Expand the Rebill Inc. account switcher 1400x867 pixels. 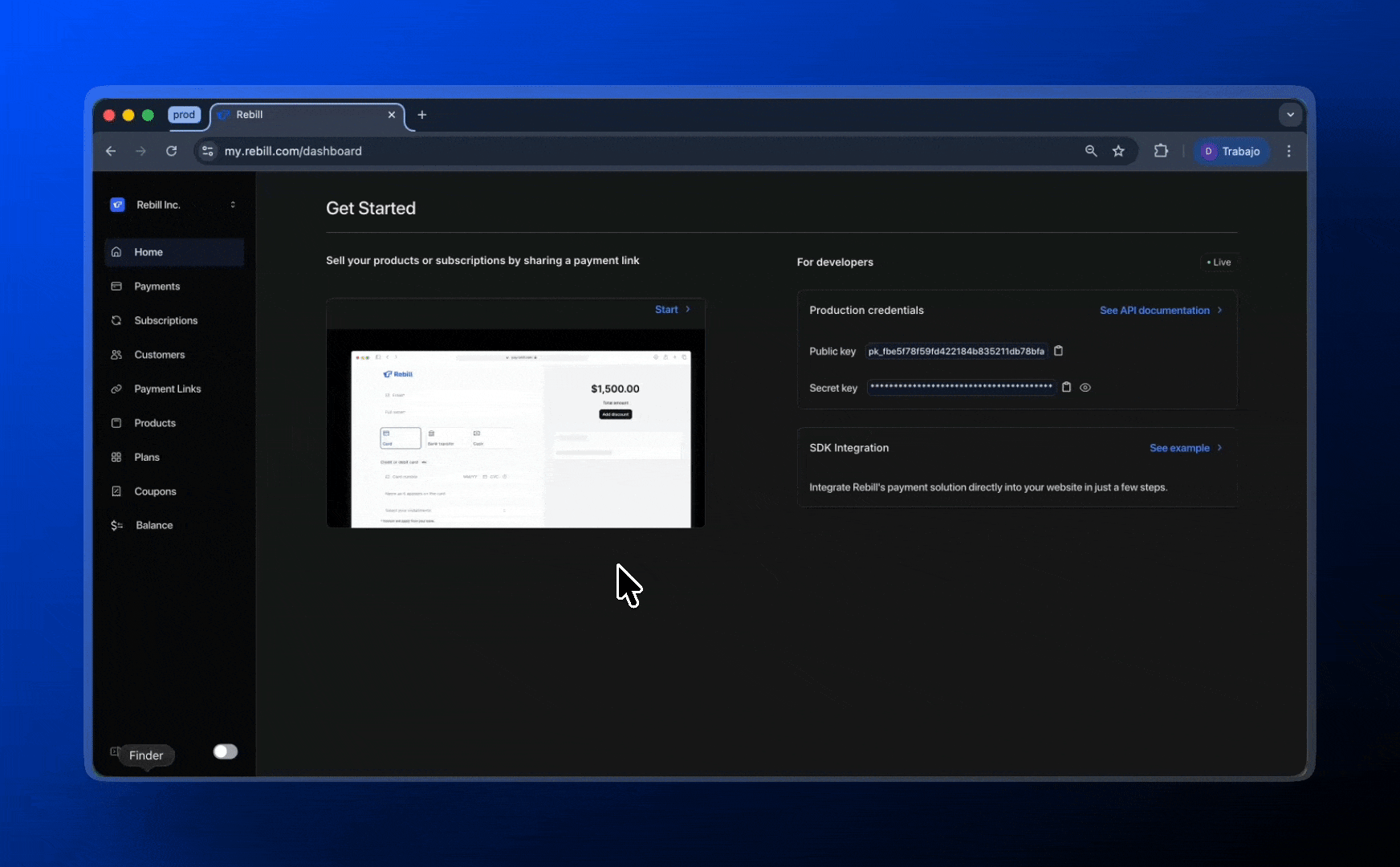[233, 205]
